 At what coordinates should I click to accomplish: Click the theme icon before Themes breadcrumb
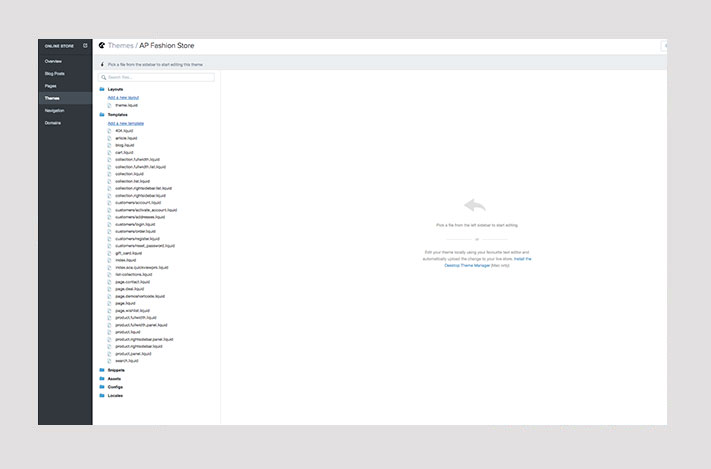pos(101,46)
